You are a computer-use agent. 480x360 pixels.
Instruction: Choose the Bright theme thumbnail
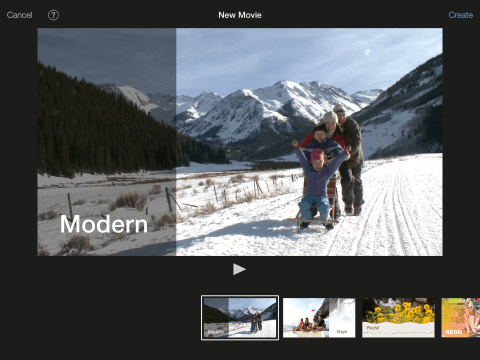[319, 318]
